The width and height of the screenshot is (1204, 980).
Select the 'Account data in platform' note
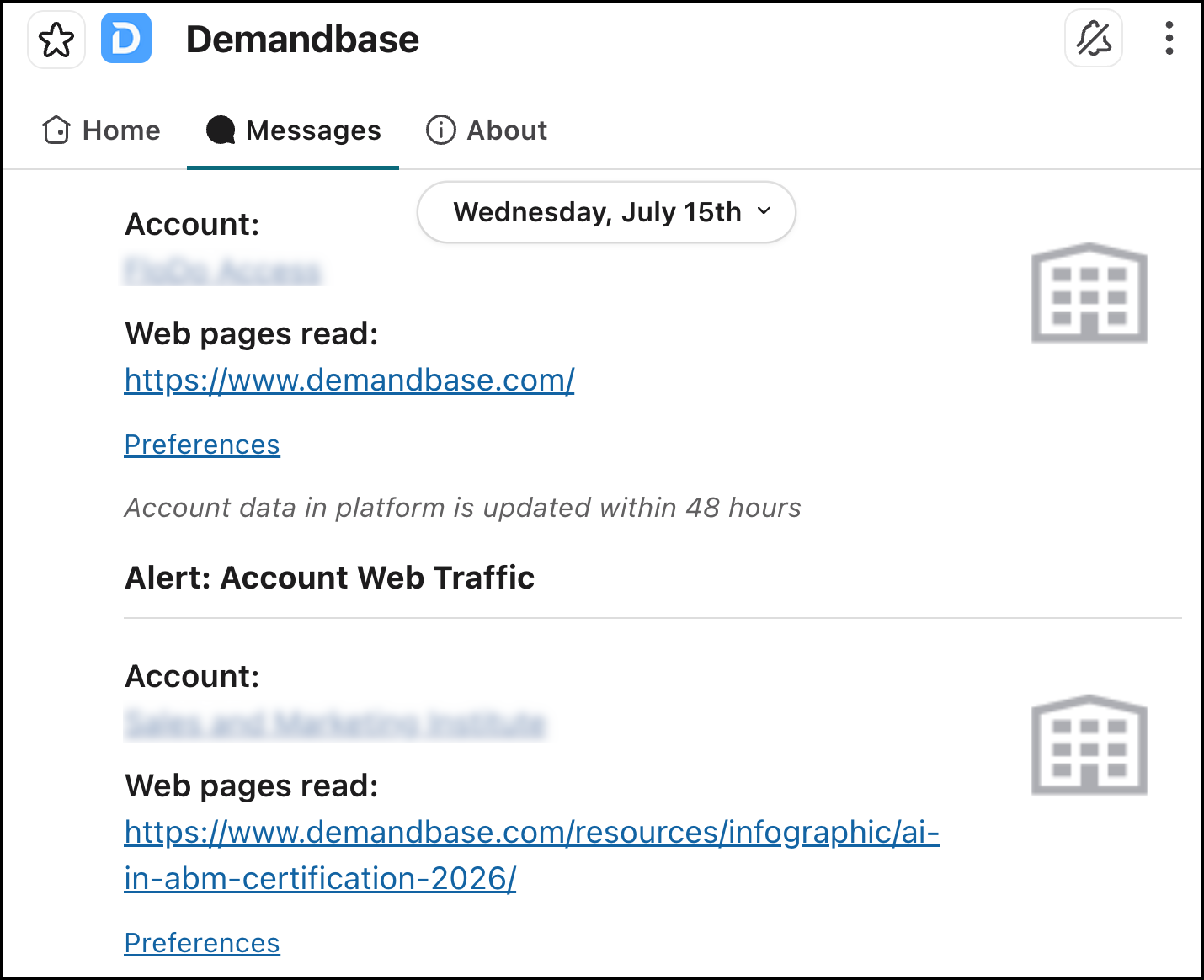click(463, 508)
